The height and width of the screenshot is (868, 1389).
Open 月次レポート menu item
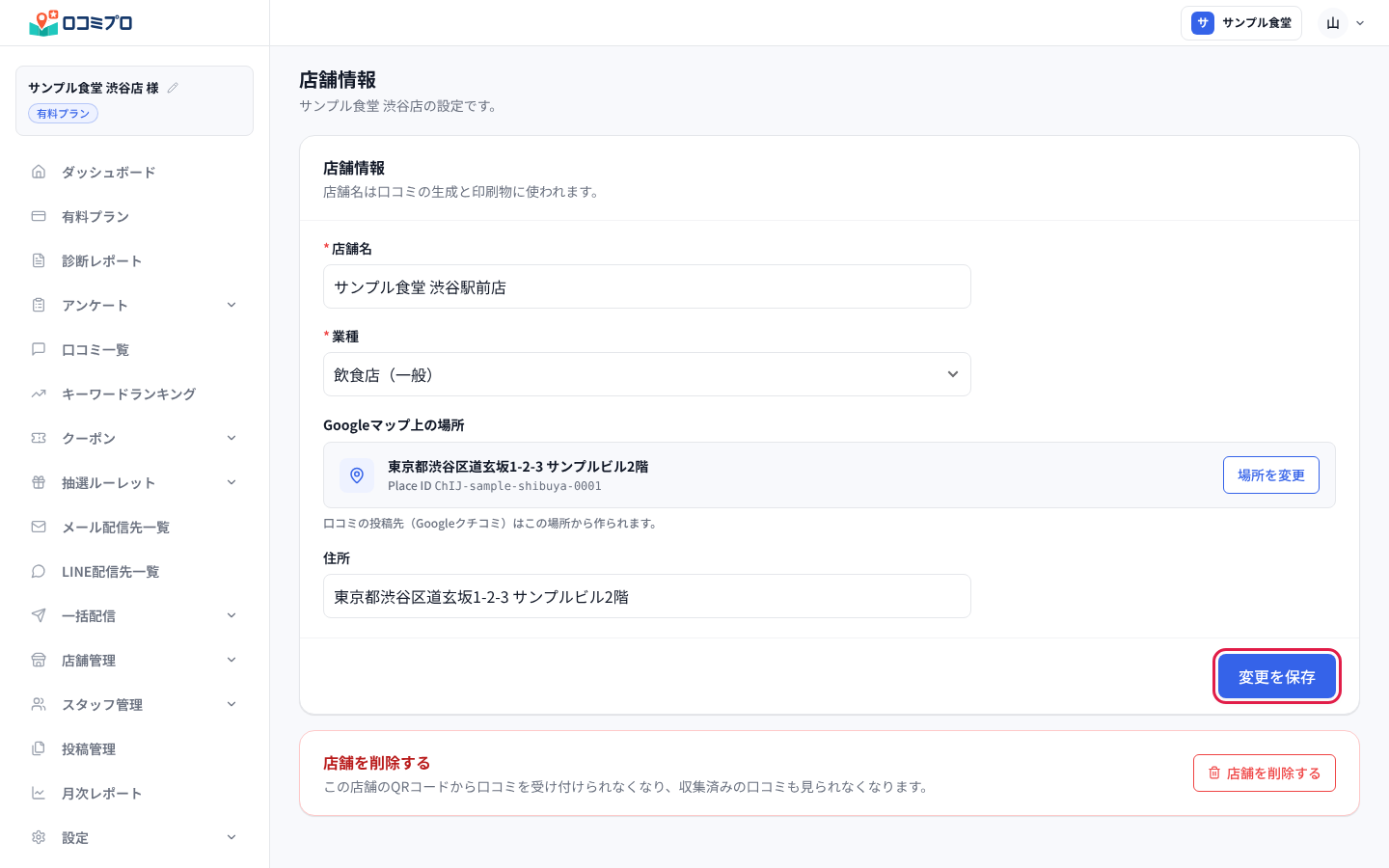point(135,793)
